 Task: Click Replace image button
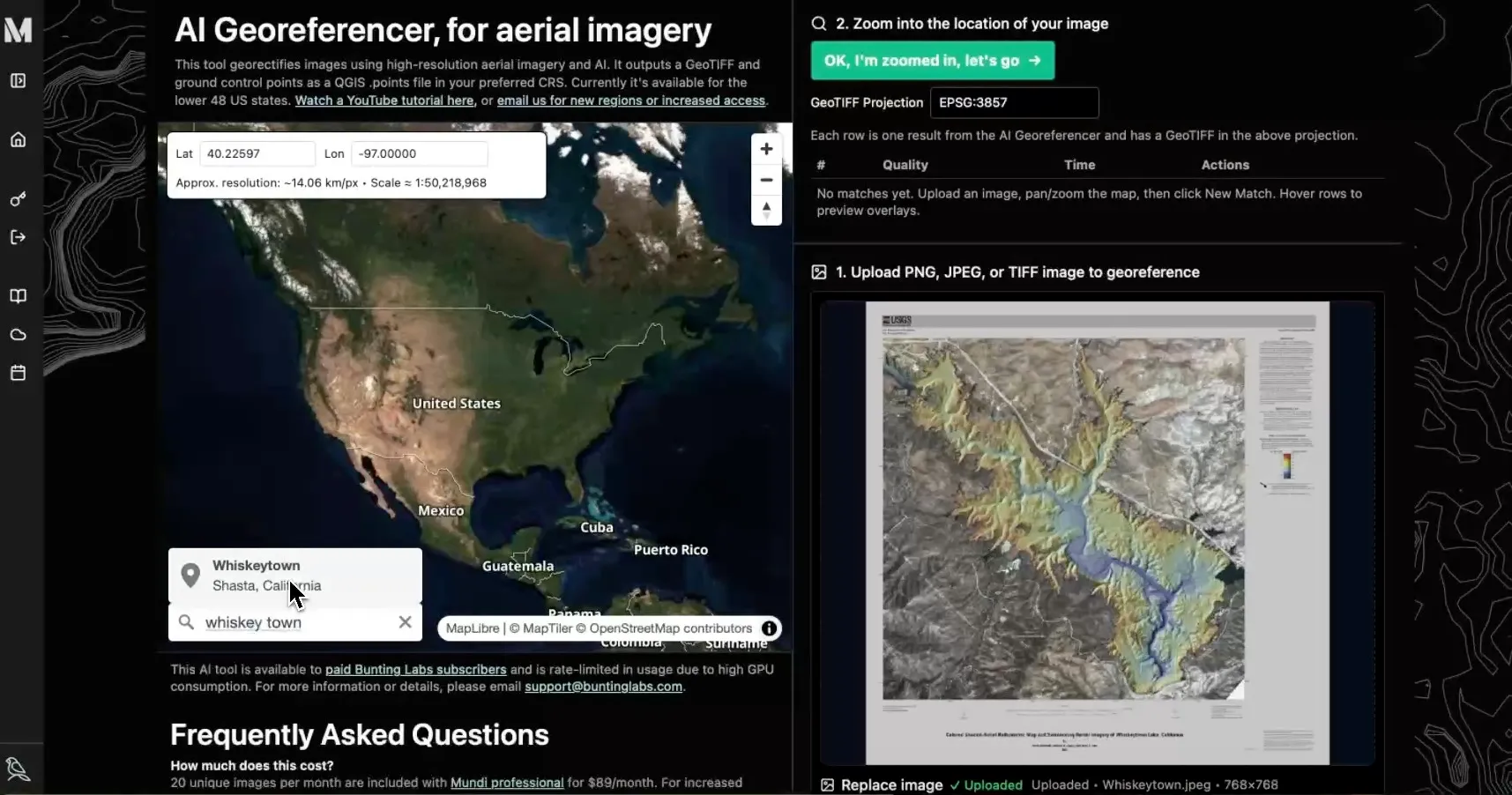tap(882, 784)
